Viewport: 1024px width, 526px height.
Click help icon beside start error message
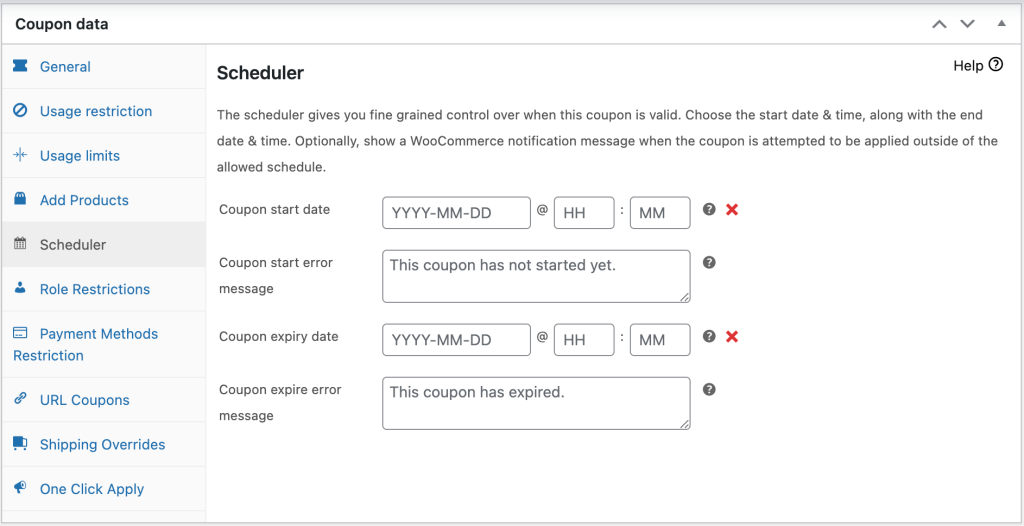pyautogui.click(x=709, y=262)
